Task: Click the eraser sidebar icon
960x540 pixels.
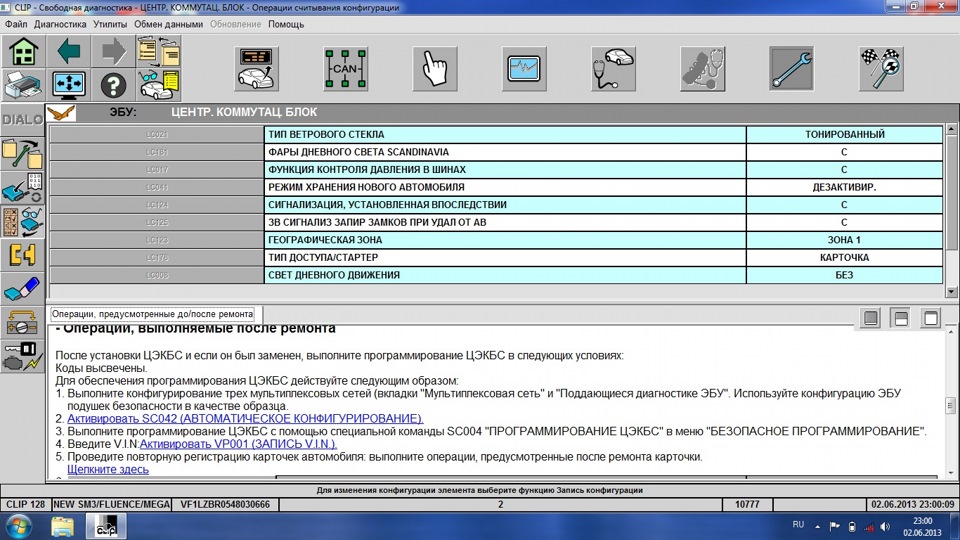Action: [23, 289]
